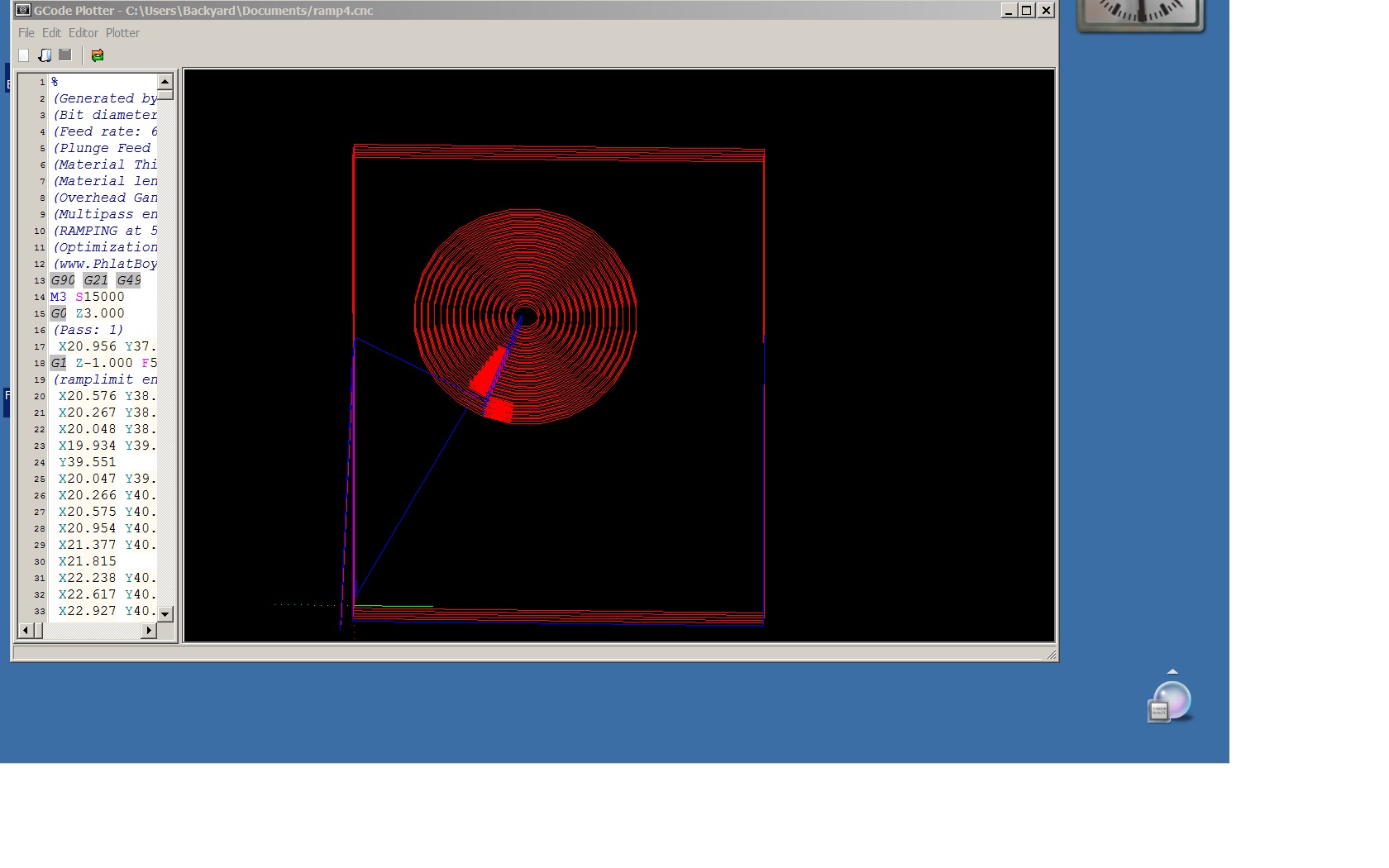1389x868 pixels.
Task: Click the gray Save toolbar icon
Action: coord(65,55)
